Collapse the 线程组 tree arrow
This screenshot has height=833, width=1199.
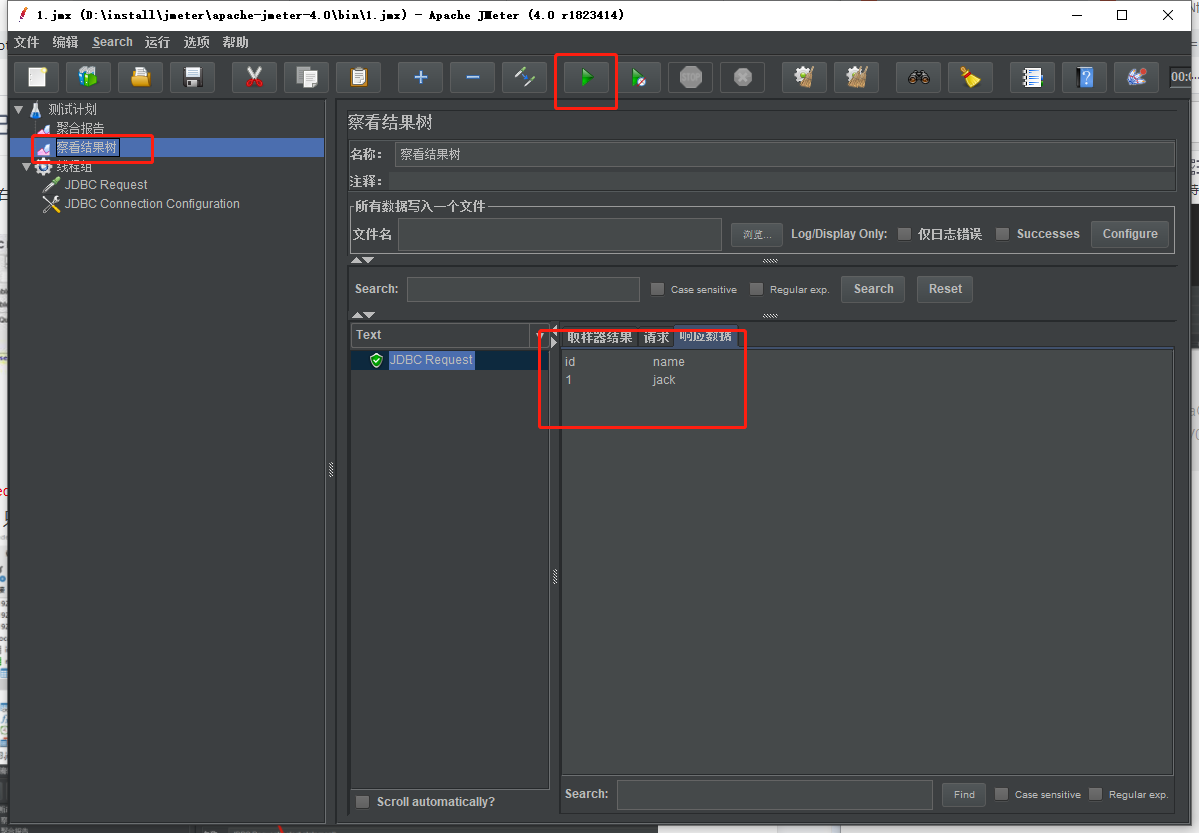point(27,167)
